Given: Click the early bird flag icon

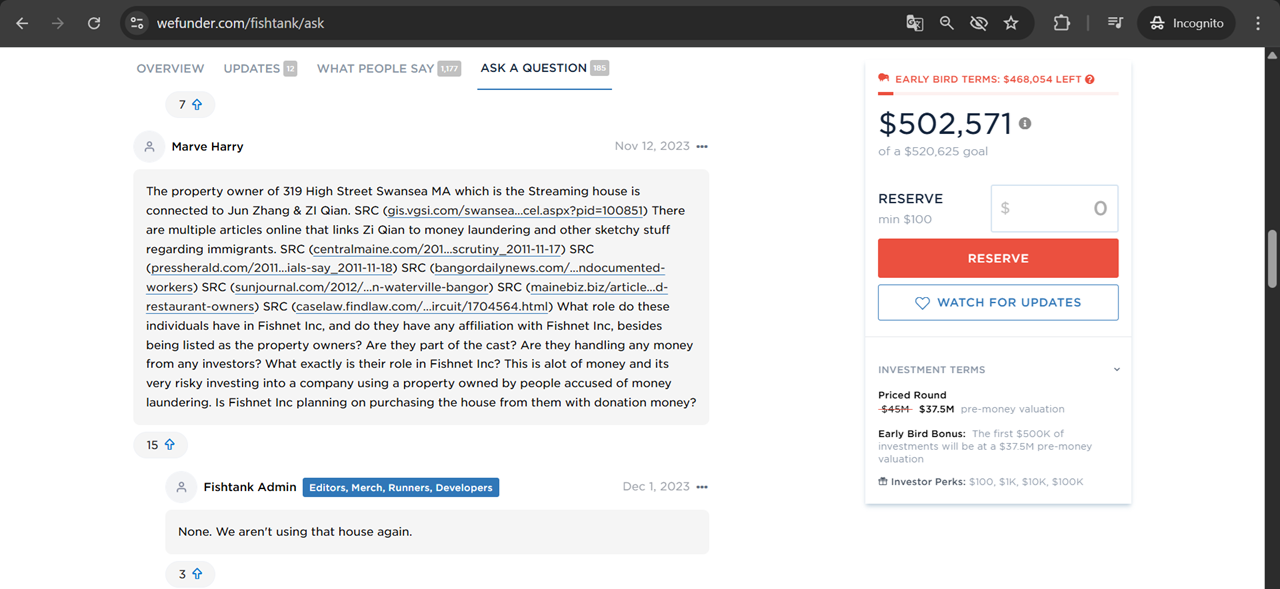Looking at the screenshot, I should point(884,79).
